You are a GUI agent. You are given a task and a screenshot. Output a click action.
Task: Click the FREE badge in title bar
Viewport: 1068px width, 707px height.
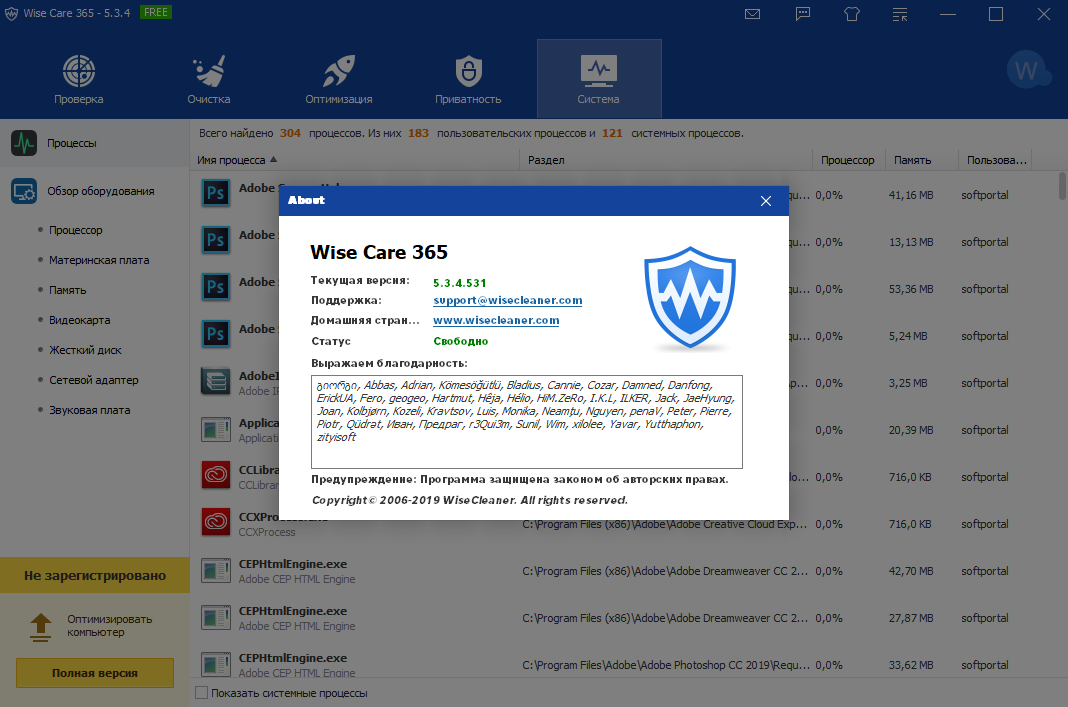click(x=155, y=12)
